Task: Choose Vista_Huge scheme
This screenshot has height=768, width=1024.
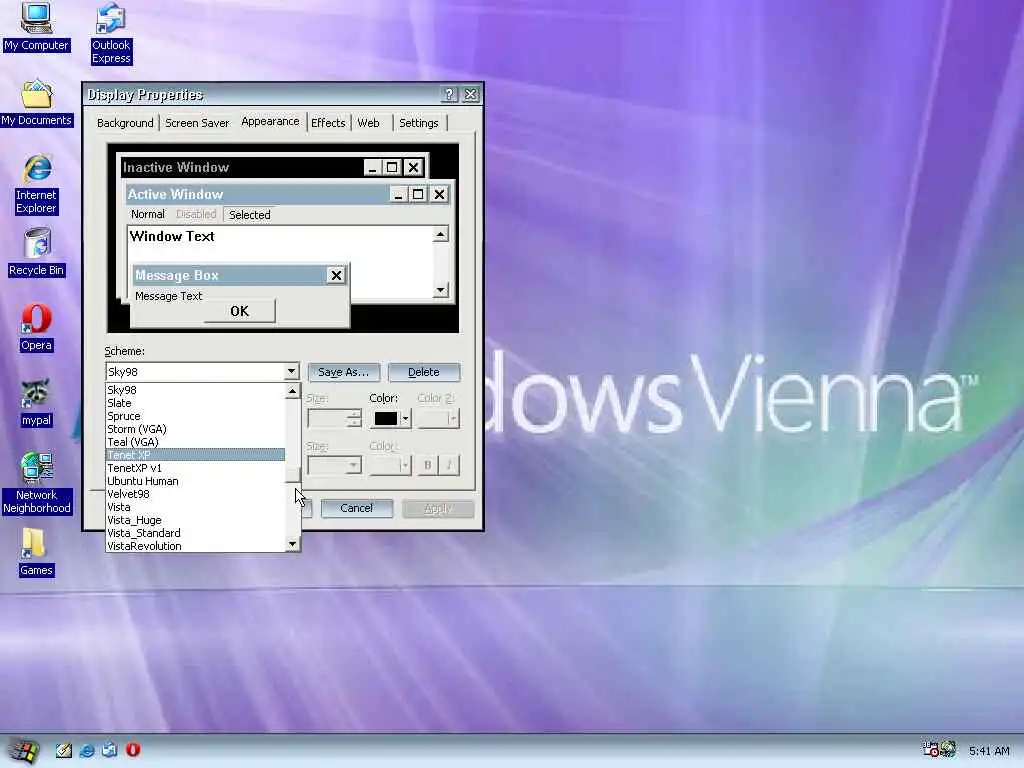Action: pyautogui.click(x=195, y=520)
